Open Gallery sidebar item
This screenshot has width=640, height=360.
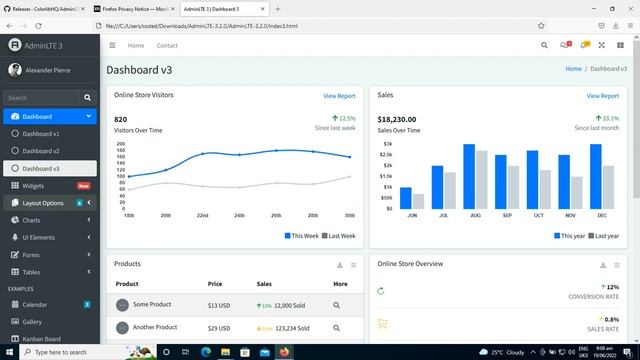[x=50, y=322]
